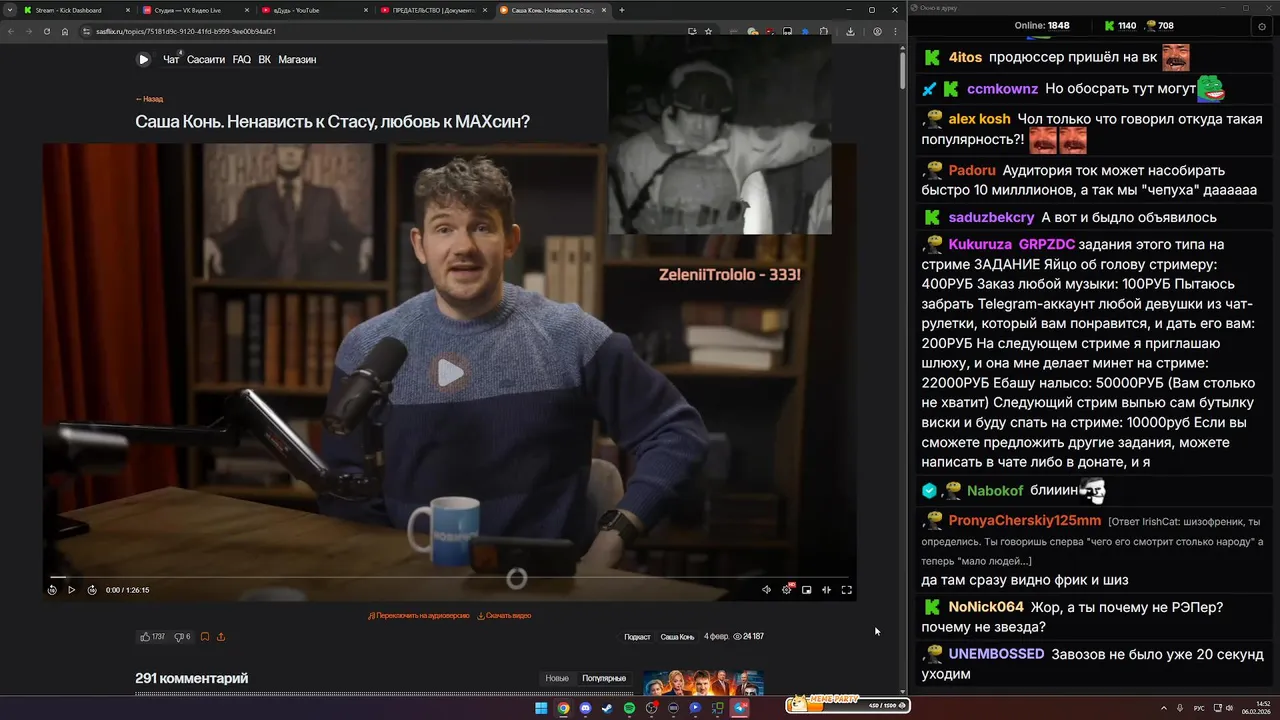Open the browser extensions puzzle icon

click(x=823, y=31)
